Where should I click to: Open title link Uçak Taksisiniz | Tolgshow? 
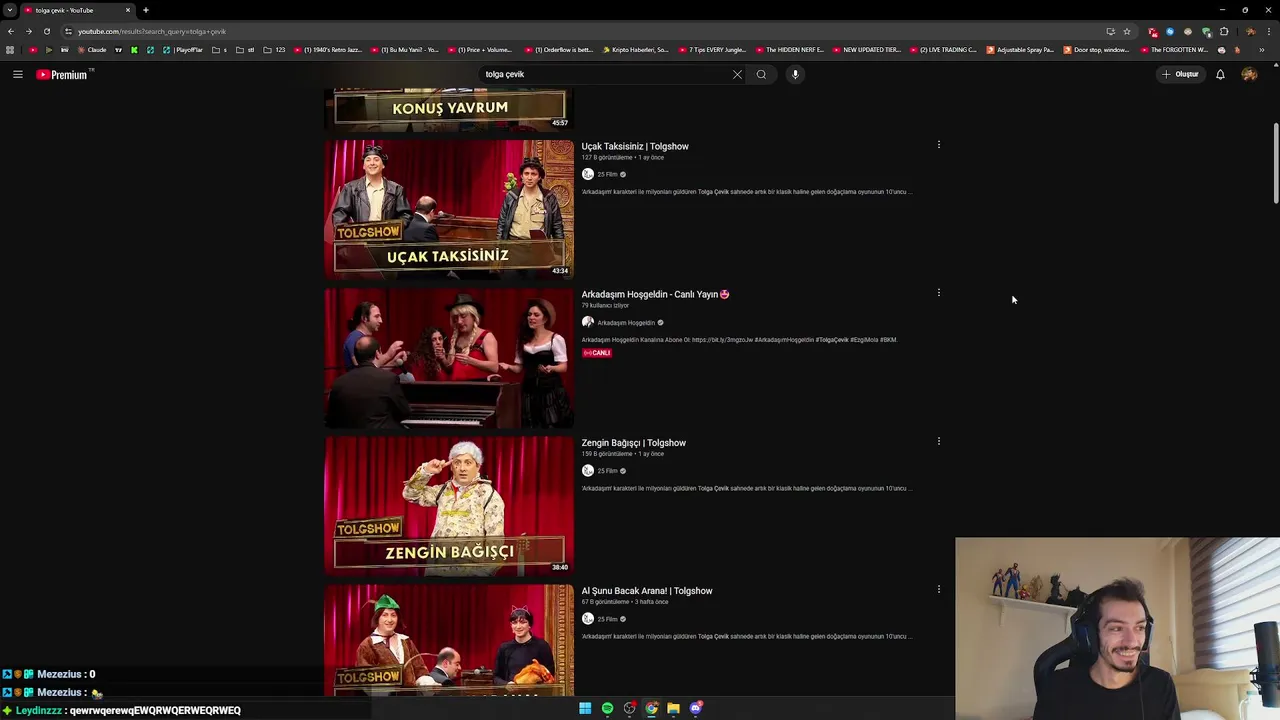click(635, 146)
